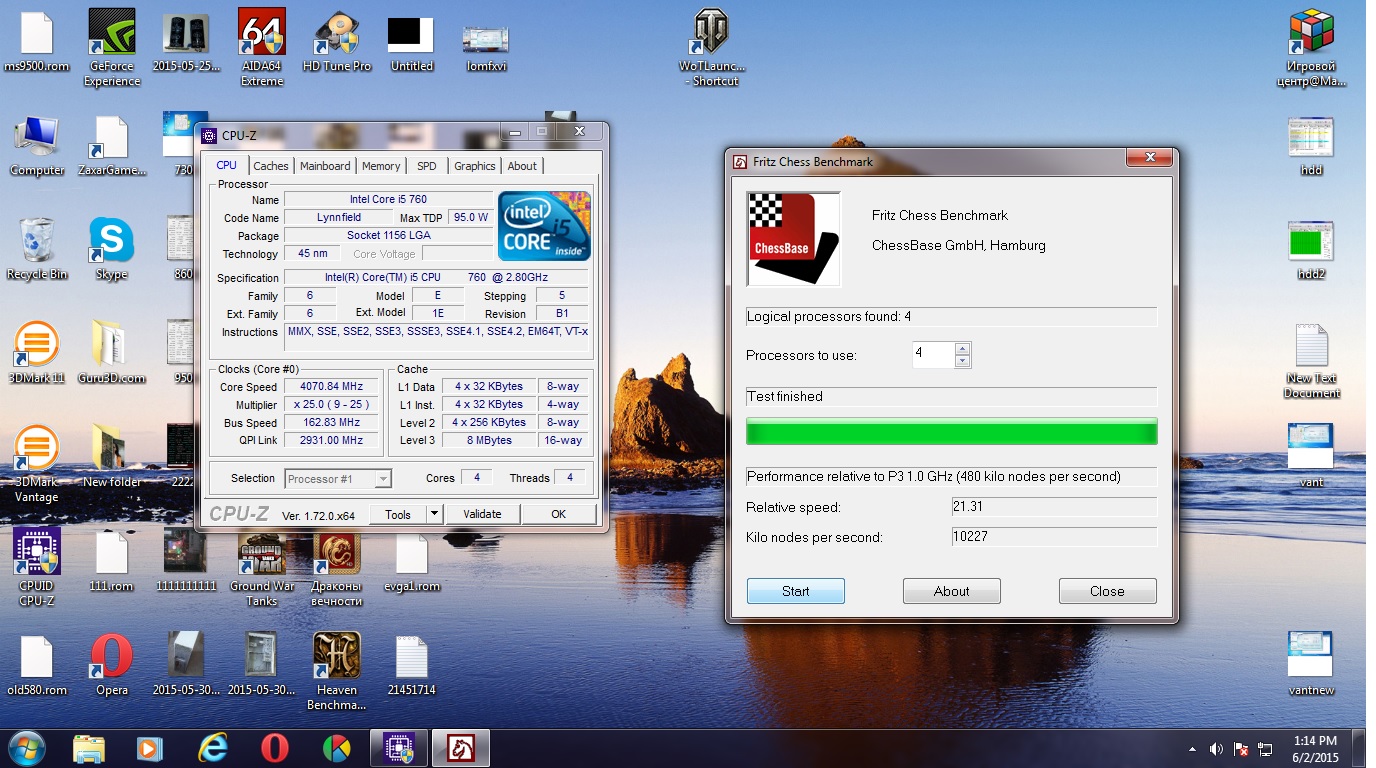The image size is (1376, 768).
Task: Select the Guru3D.com folder icon
Action: (x=112, y=353)
